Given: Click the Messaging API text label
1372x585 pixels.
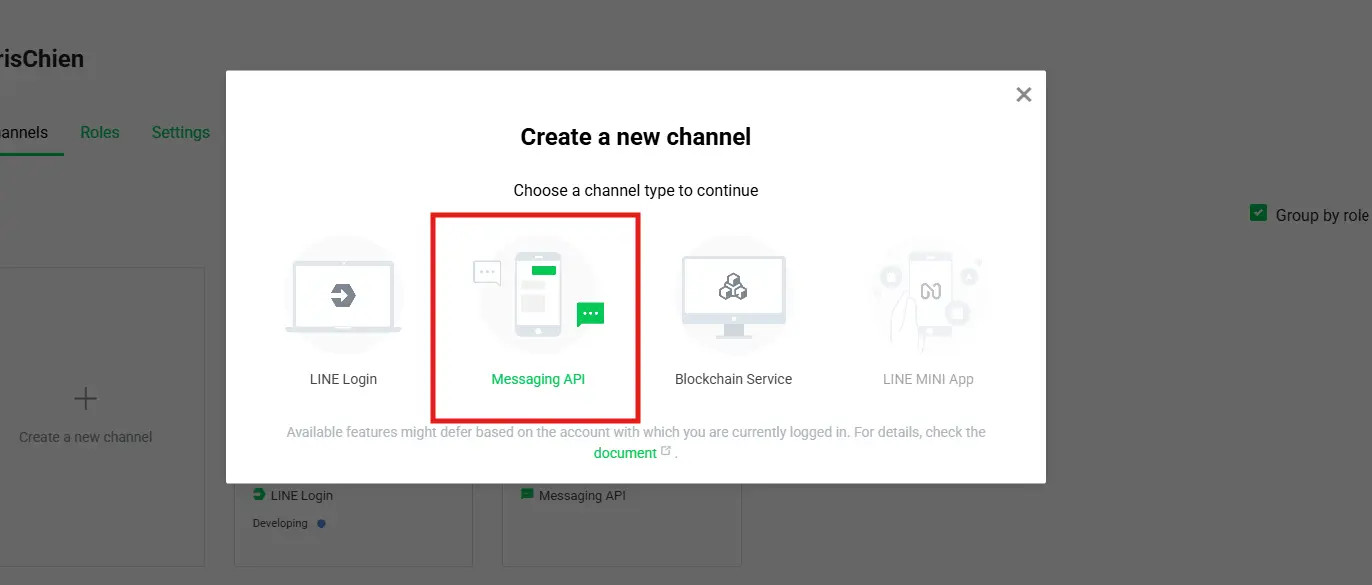Looking at the screenshot, I should (538, 379).
